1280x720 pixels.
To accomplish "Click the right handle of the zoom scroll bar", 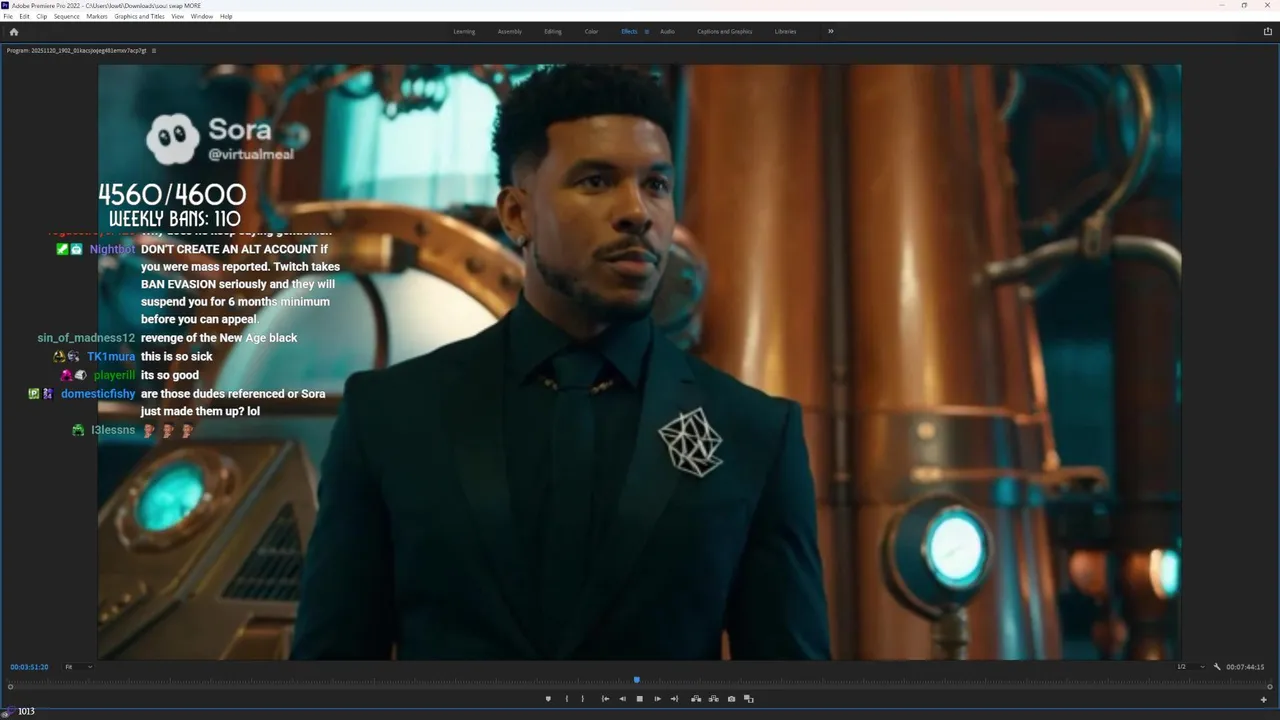I will pyautogui.click(x=1270, y=687).
